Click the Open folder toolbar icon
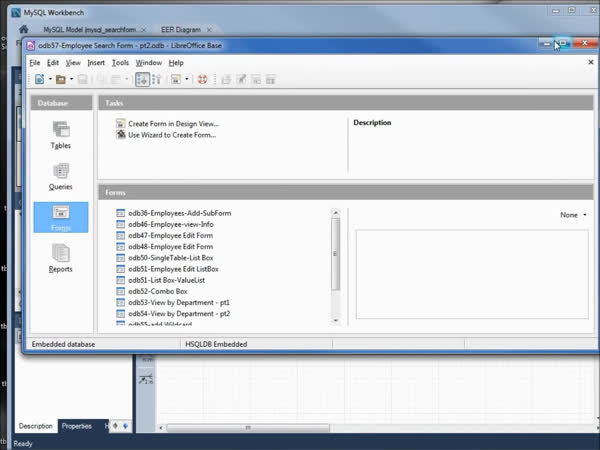 61,79
